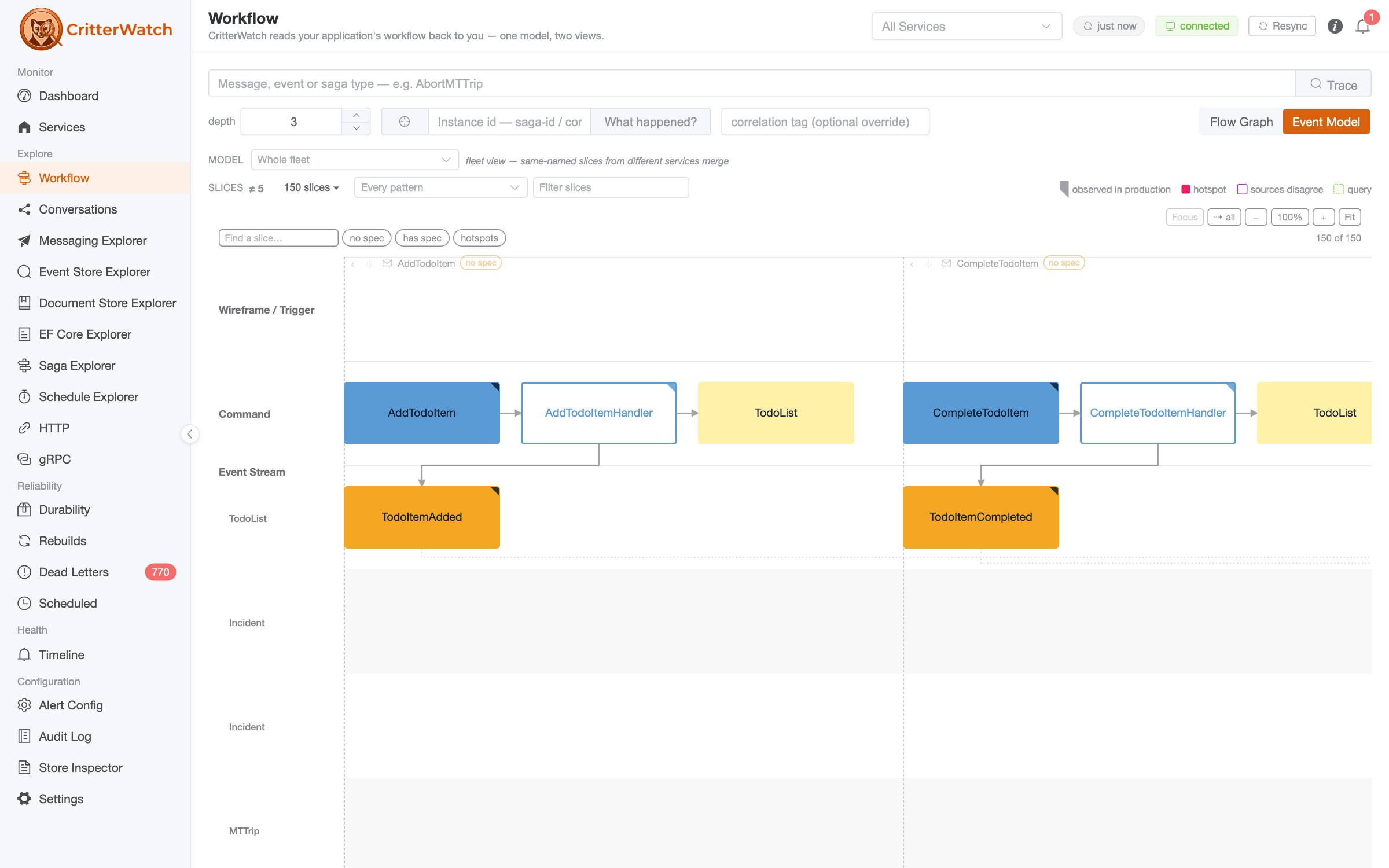Toggle the 'no spec' filter chip
1389x868 pixels.
tap(367, 238)
